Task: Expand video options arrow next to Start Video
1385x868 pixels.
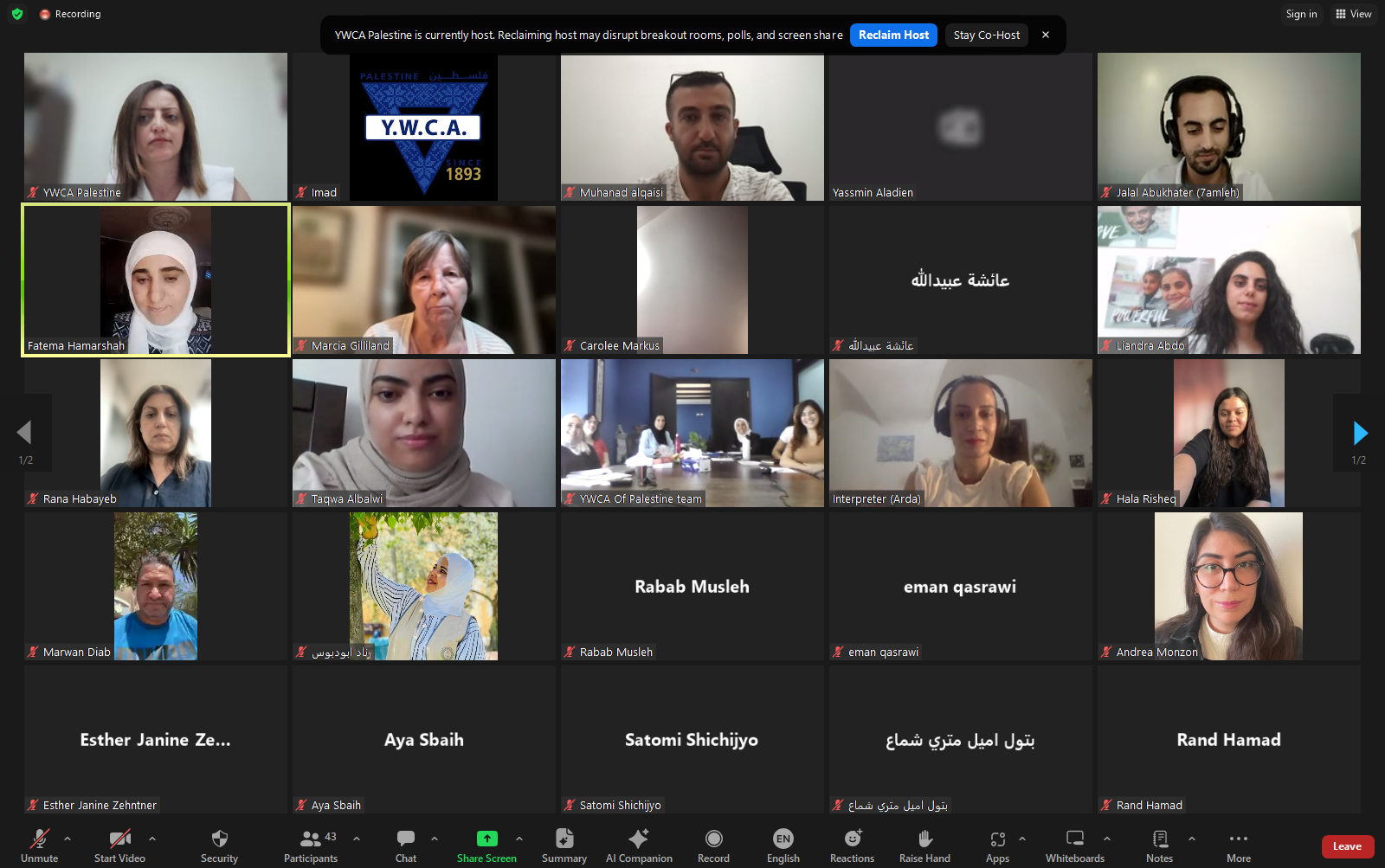Action: point(152,839)
